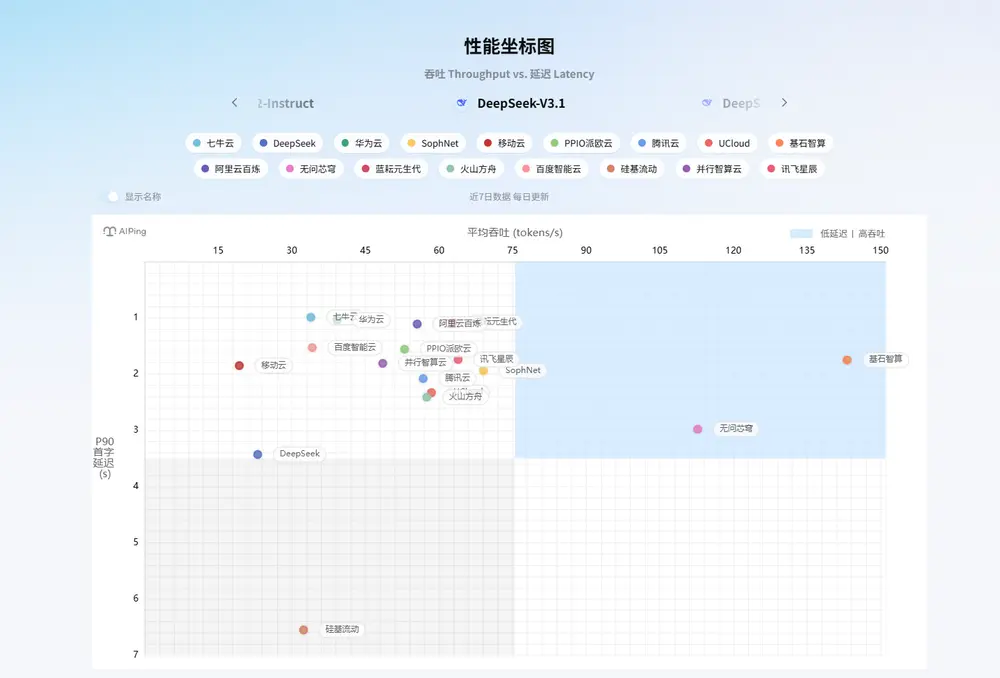Switch to the partially visible Instruct model tab
Image resolution: width=1000 pixels, height=678 pixels.
pyautogui.click(x=286, y=103)
